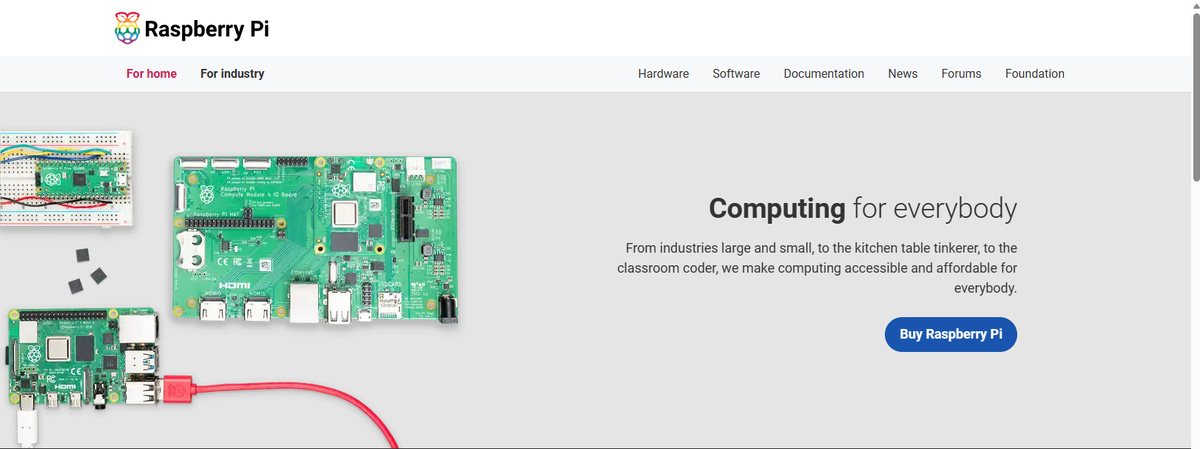Click the Raspberry Pi wordmark text

pos(207,29)
